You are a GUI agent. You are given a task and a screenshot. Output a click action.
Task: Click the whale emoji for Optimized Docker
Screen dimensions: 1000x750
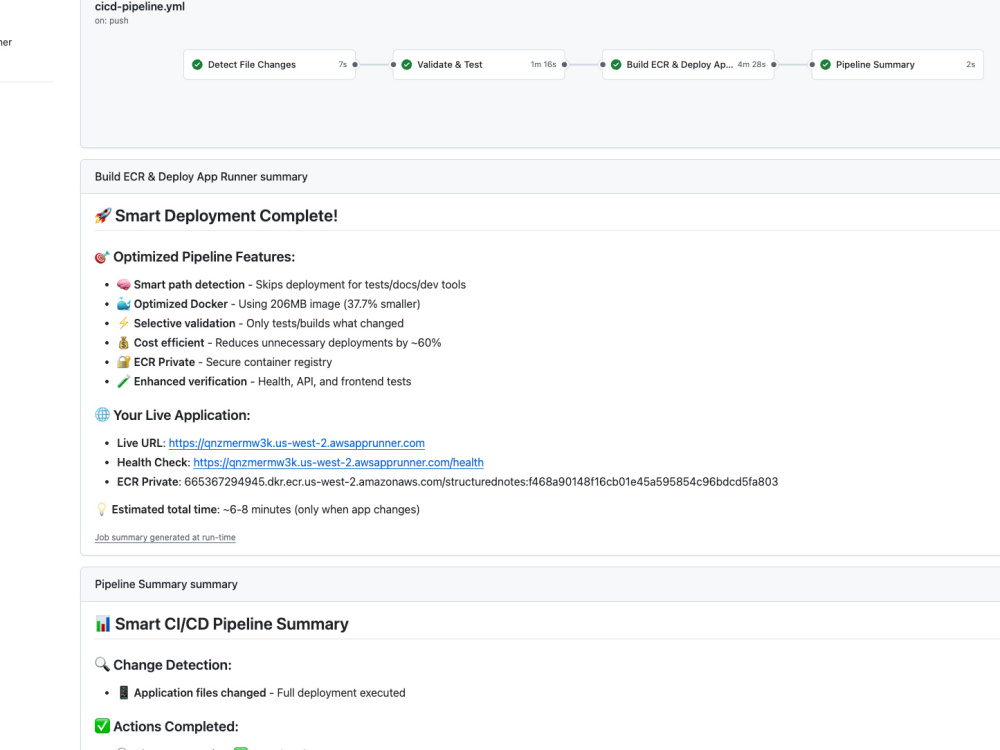124,304
